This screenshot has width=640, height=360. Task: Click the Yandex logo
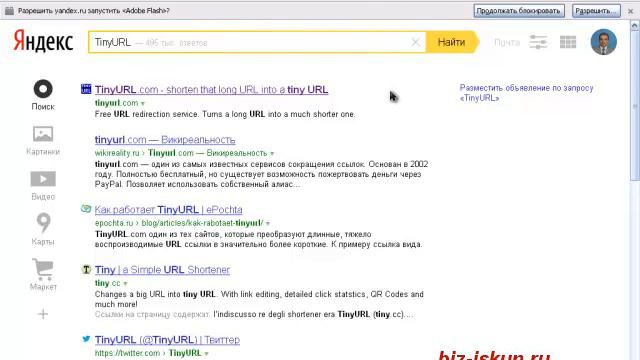[43, 42]
